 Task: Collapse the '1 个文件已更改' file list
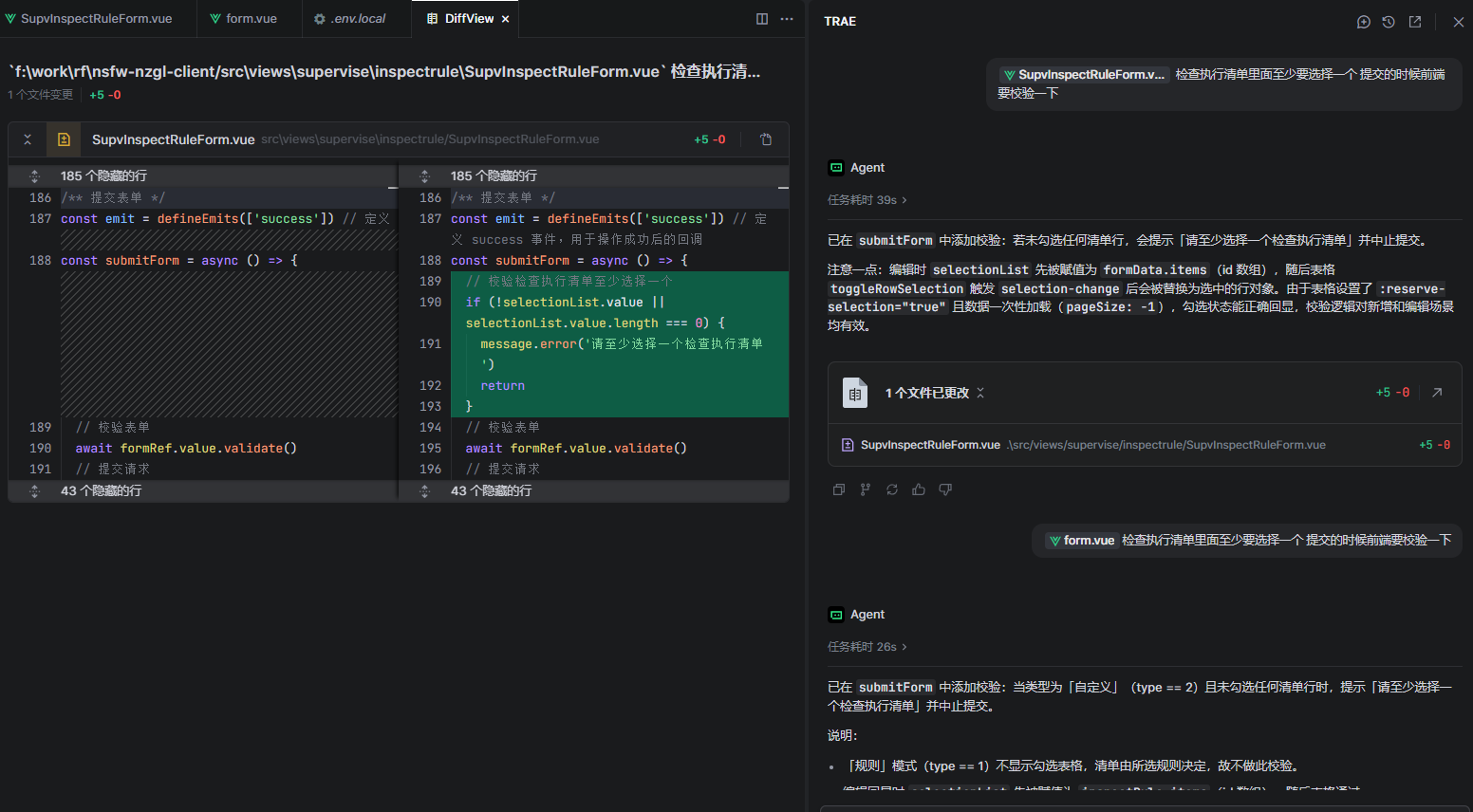tap(980, 393)
